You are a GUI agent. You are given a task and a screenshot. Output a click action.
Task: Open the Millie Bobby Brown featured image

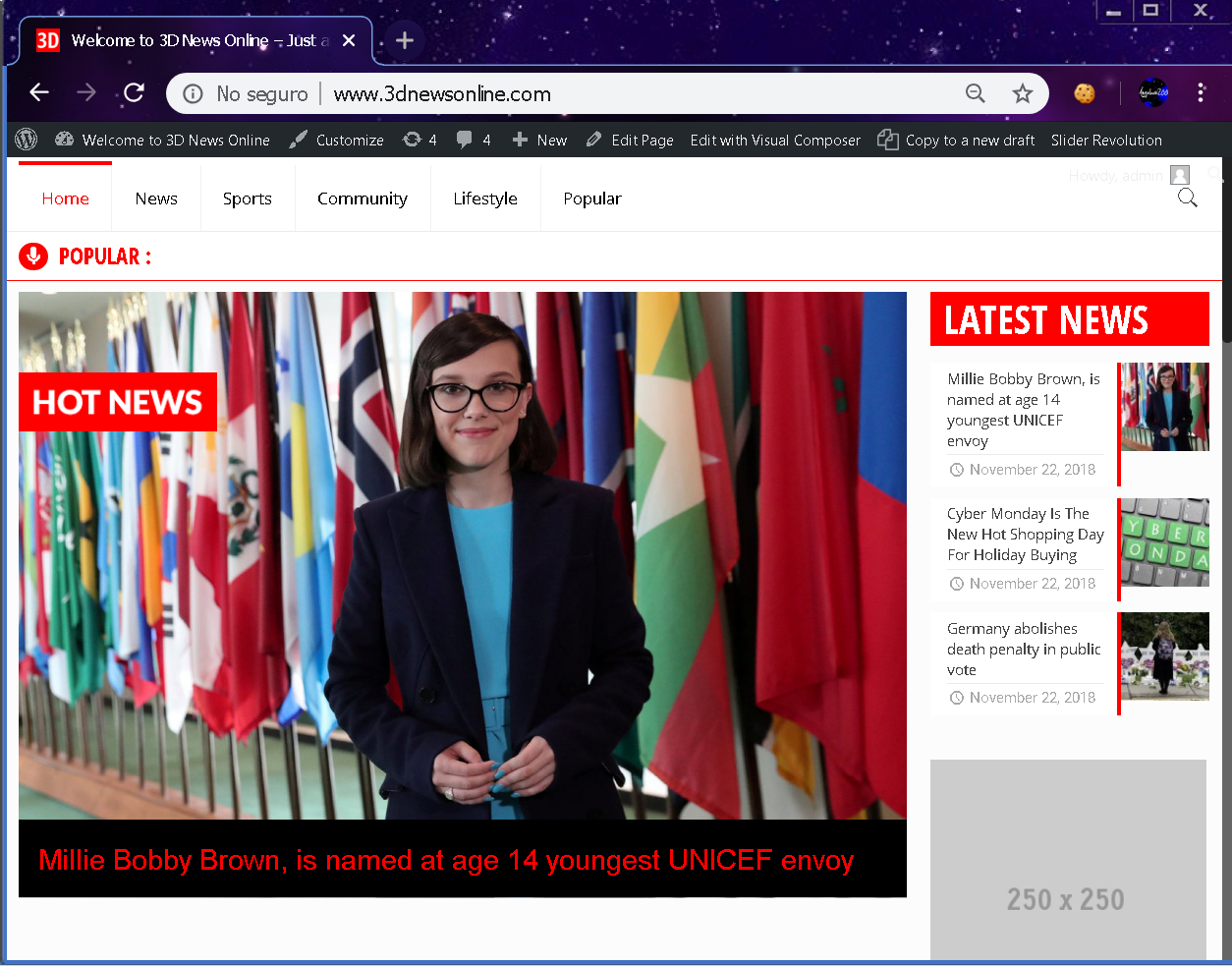tap(463, 555)
